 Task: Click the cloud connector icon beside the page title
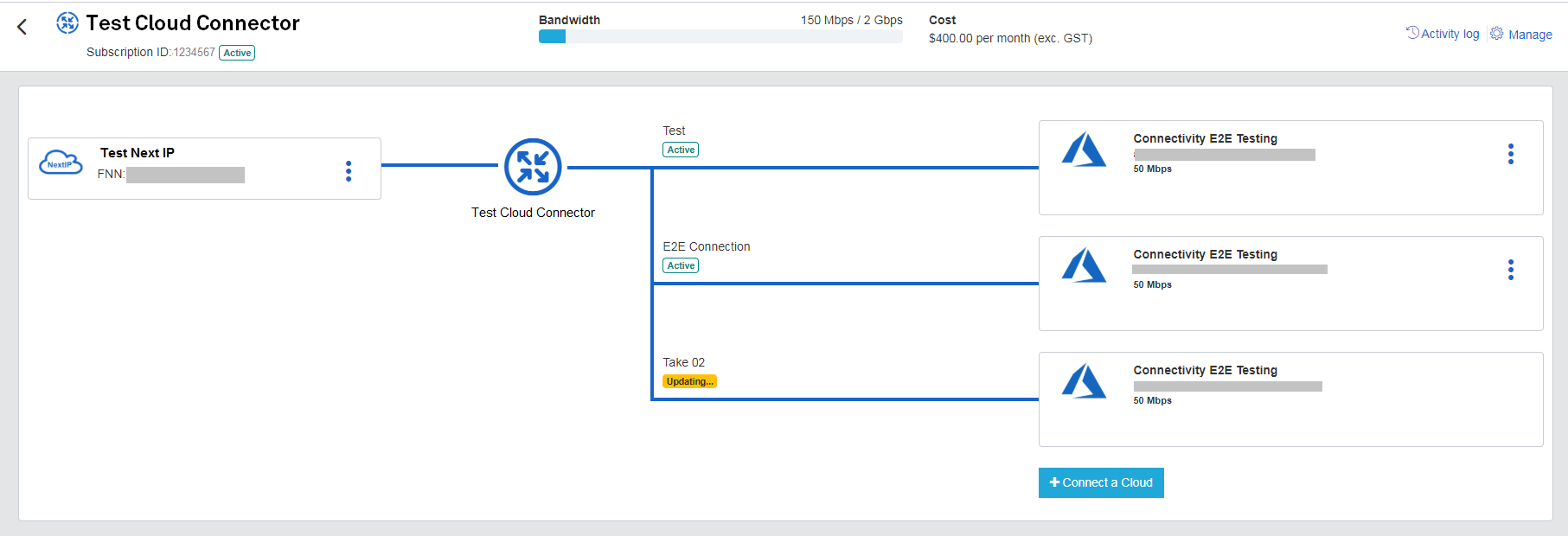(x=67, y=23)
